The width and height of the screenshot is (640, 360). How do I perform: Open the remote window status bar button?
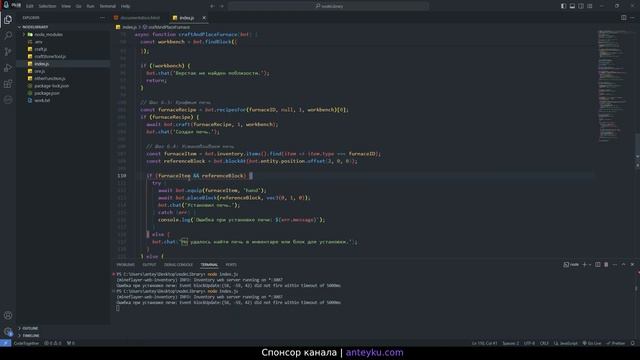5,343
